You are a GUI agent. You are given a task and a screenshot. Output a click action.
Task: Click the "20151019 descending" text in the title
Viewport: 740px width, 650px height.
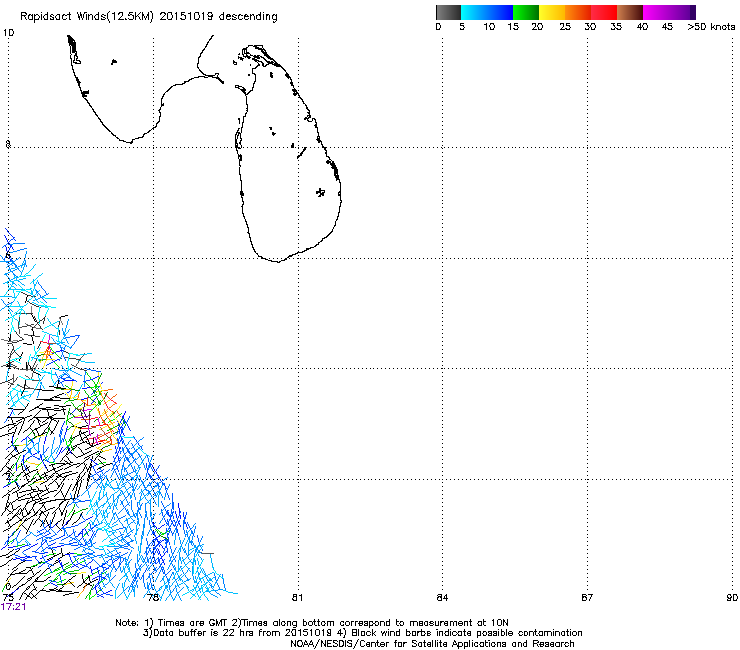coord(219,17)
